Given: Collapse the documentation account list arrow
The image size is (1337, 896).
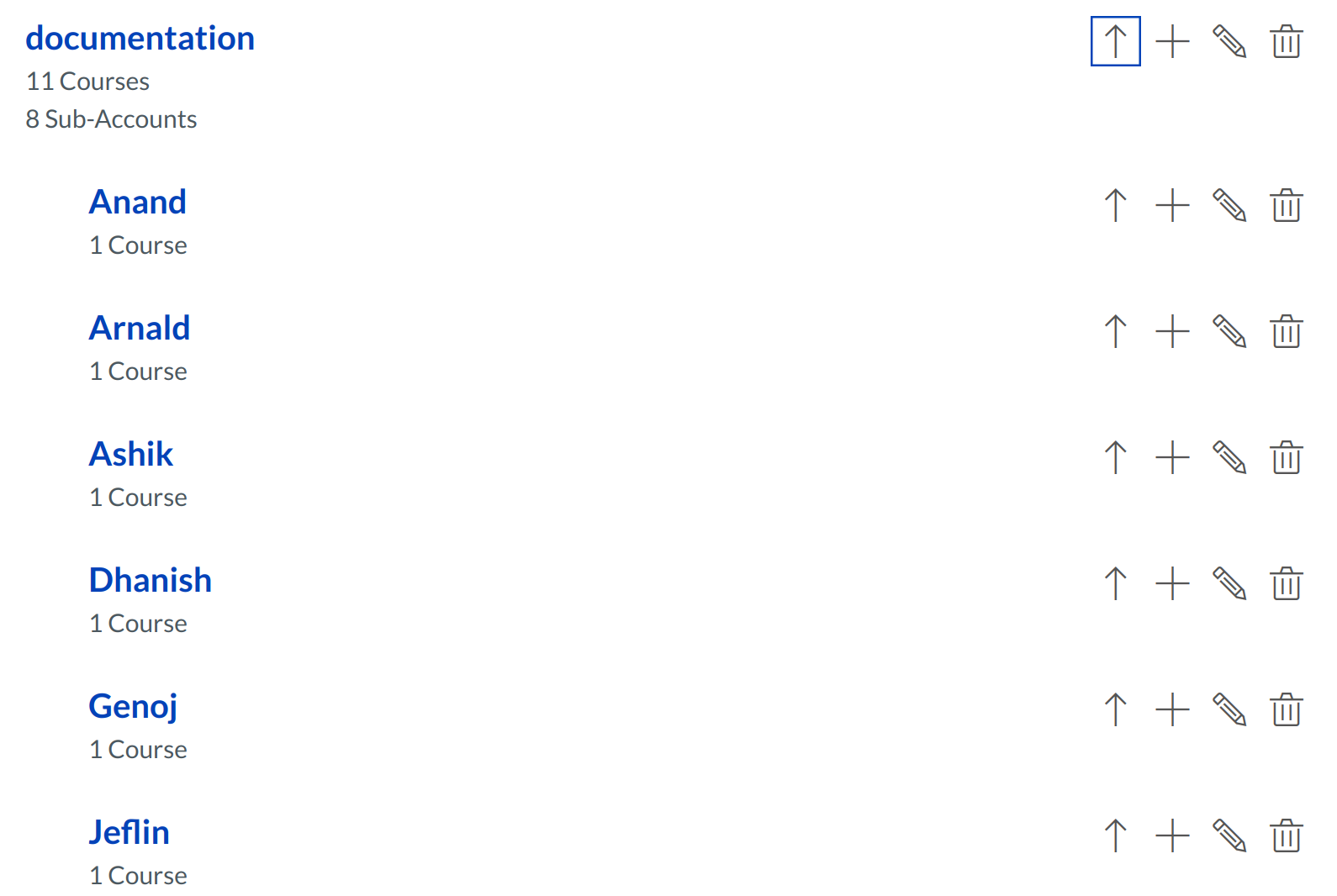Looking at the screenshot, I should click(1115, 41).
